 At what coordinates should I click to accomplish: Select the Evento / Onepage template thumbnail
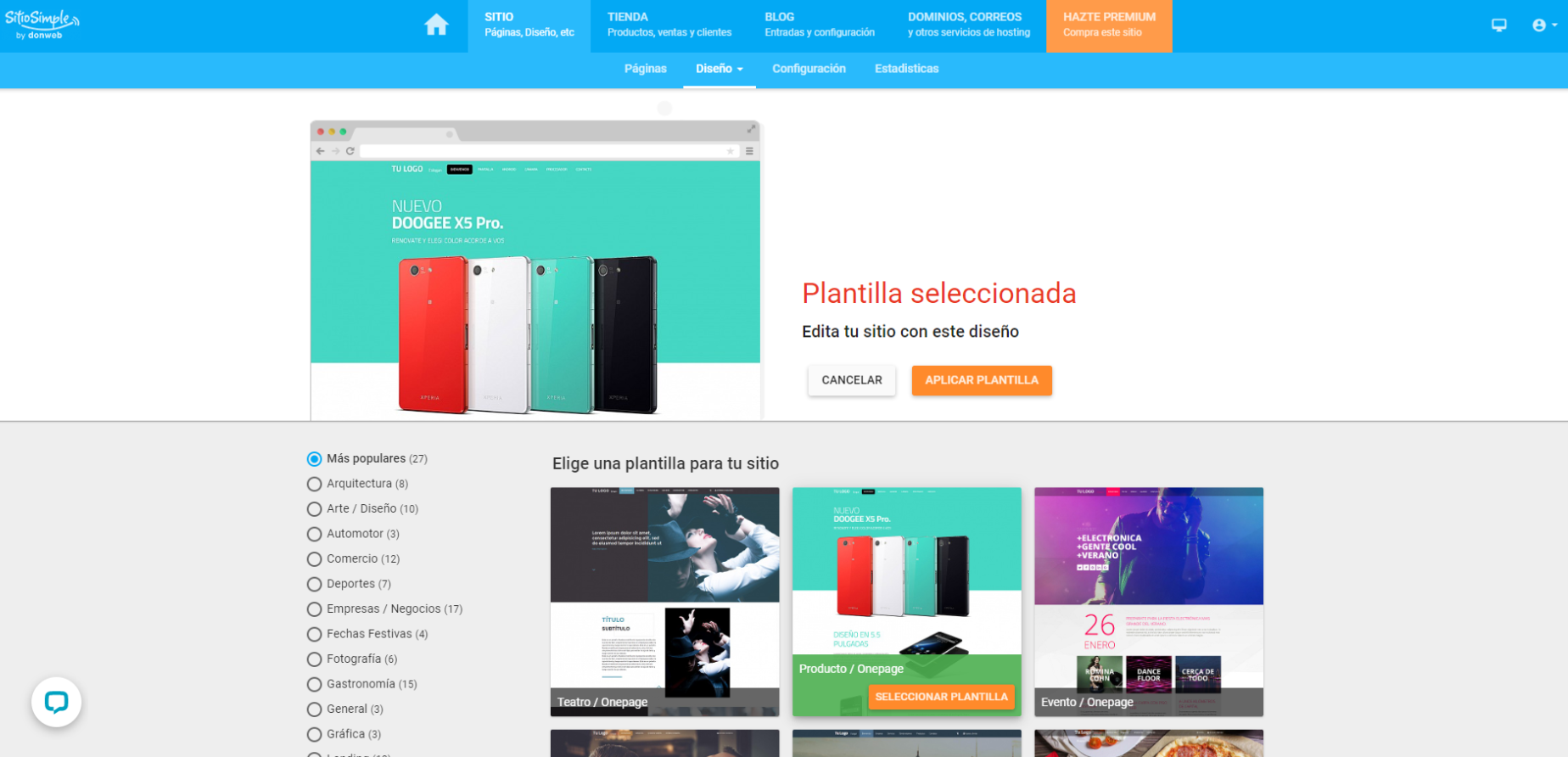[1149, 602]
